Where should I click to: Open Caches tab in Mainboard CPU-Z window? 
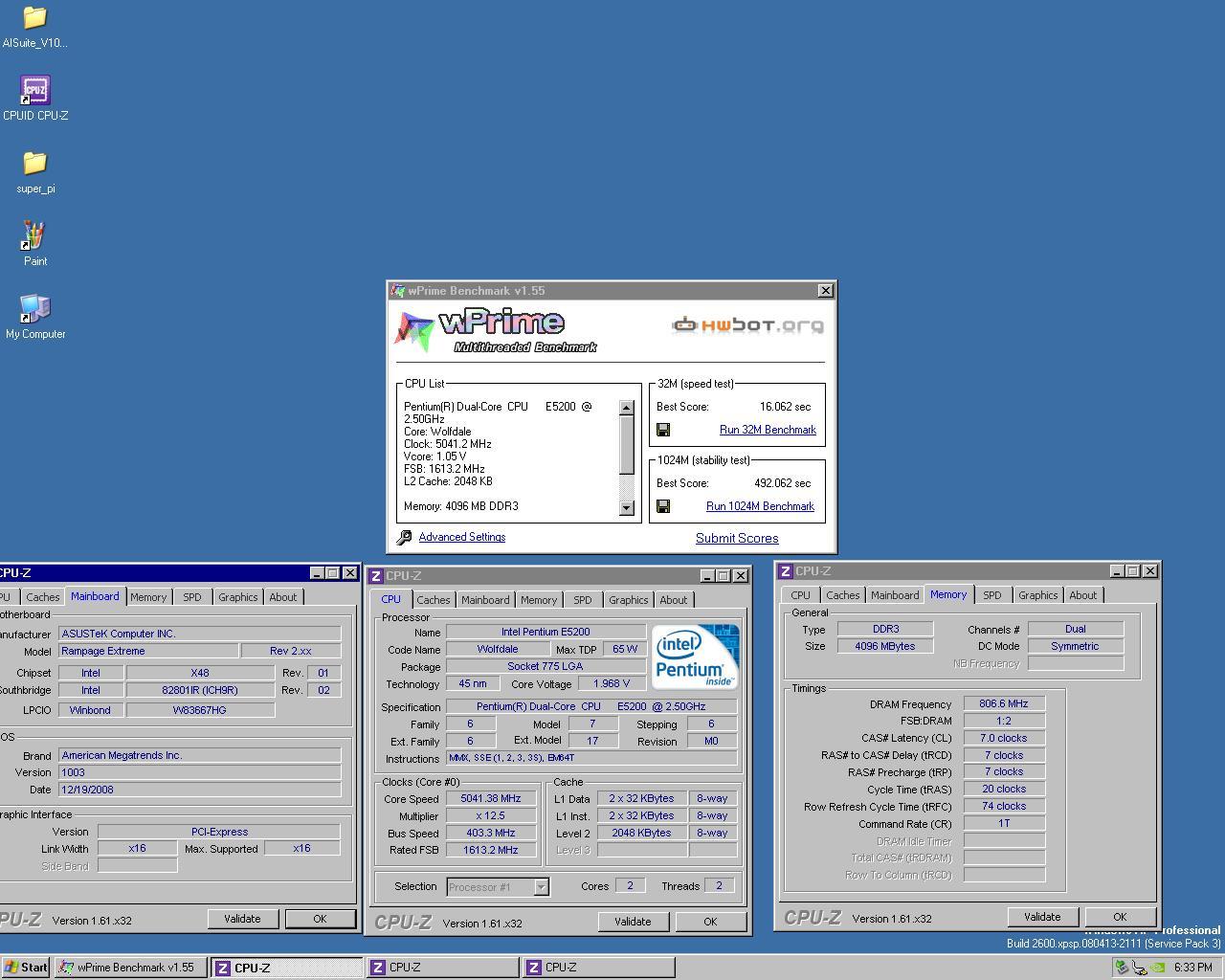(42, 597)
